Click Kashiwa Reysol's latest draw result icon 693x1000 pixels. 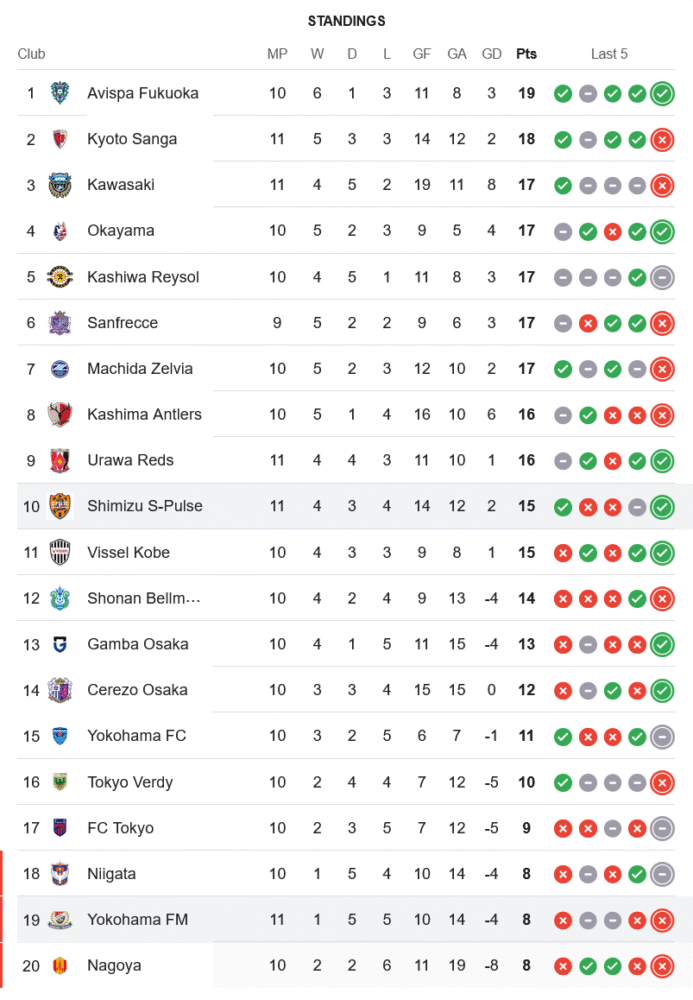(661, 277)
